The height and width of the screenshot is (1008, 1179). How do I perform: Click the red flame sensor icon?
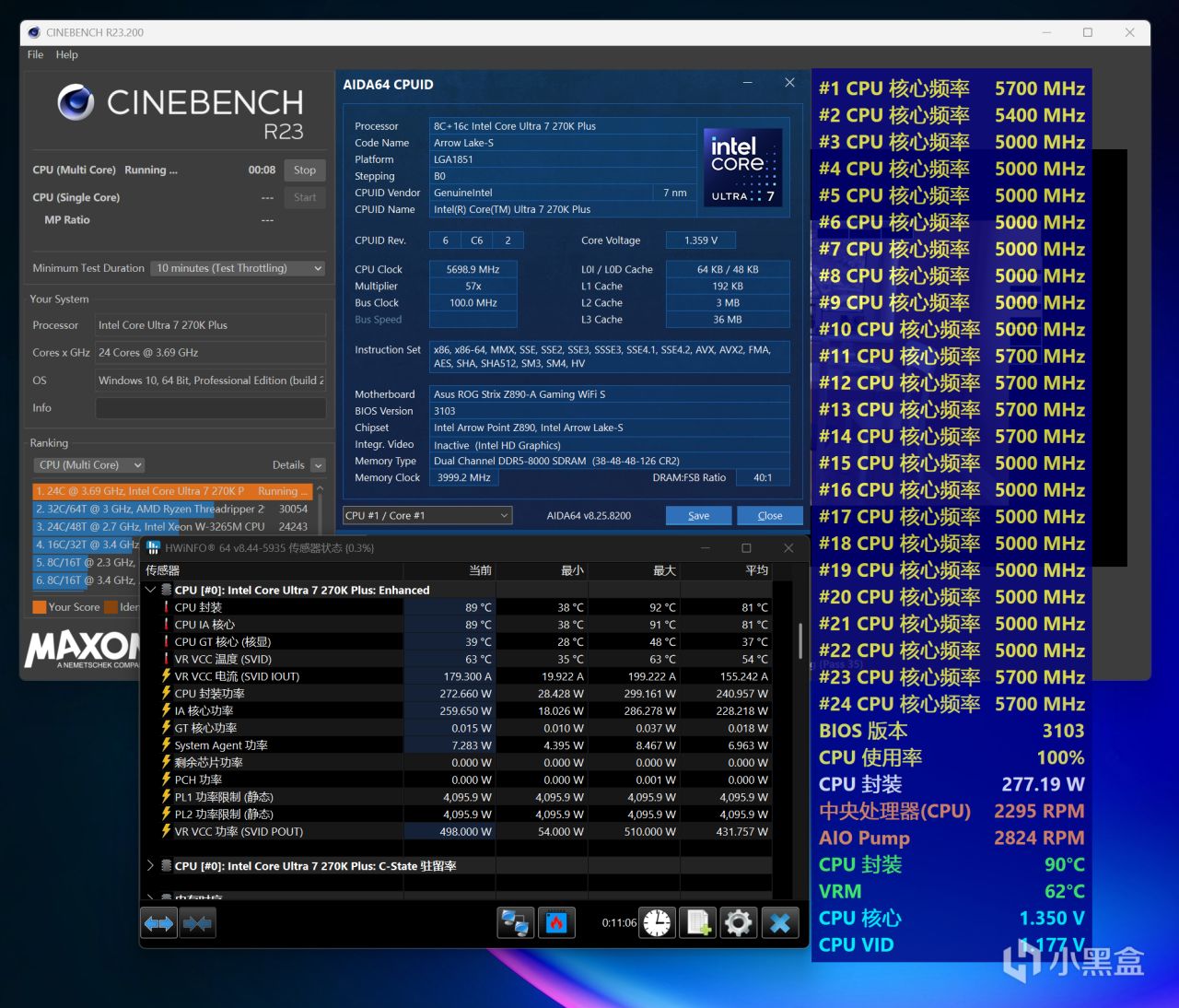[x=556, y=922]
